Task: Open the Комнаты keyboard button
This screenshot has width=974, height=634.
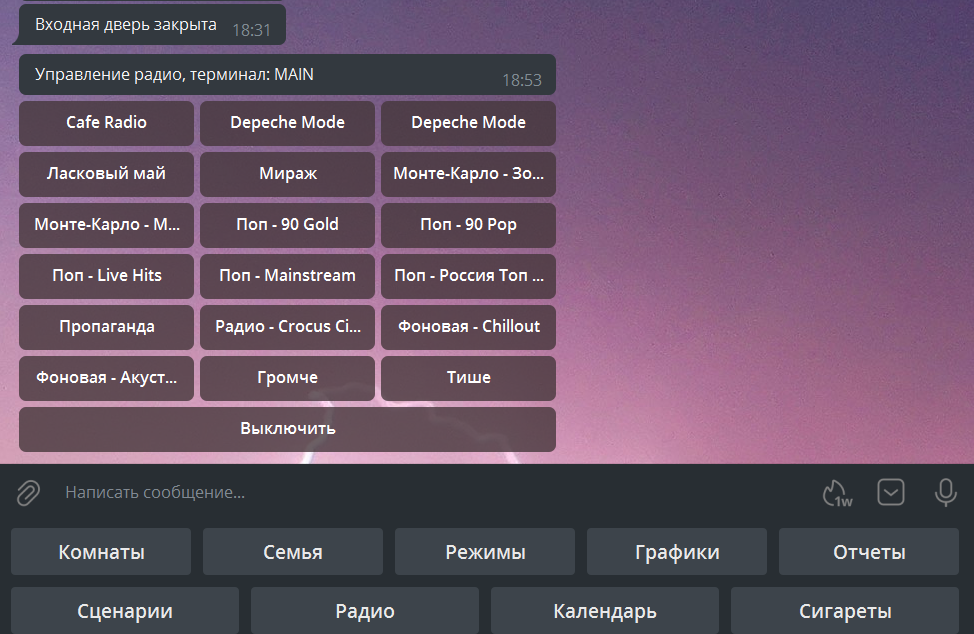Action: click(x=101, y=551)
